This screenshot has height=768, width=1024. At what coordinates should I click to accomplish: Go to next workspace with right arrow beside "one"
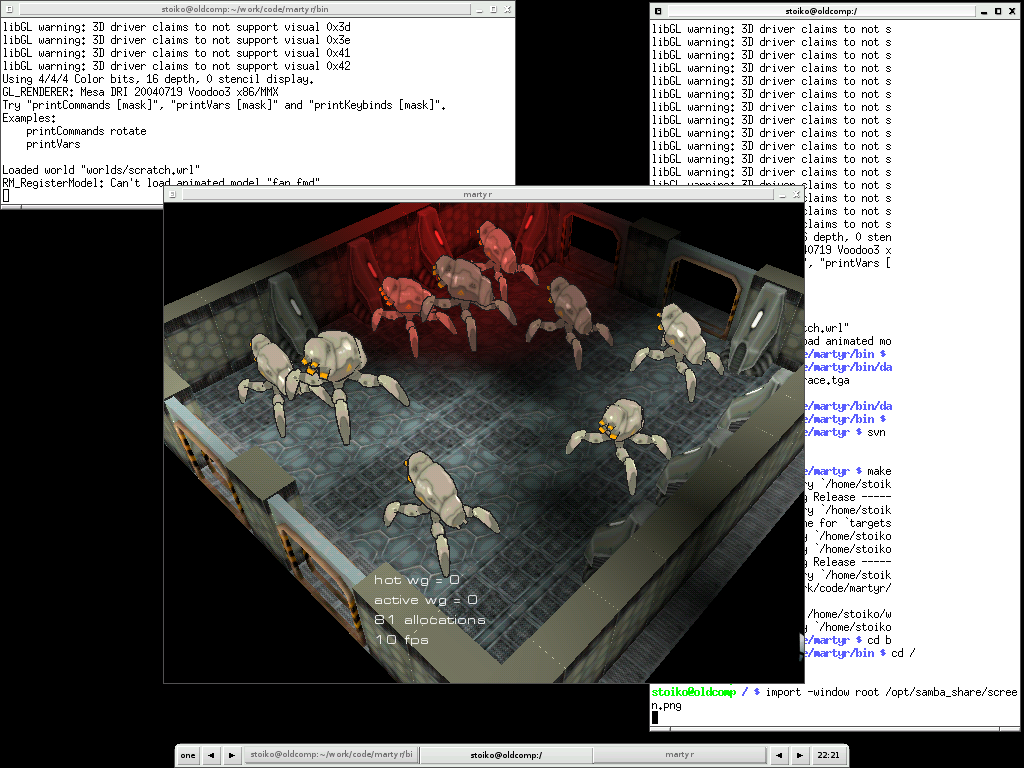(x=231, y=755)
